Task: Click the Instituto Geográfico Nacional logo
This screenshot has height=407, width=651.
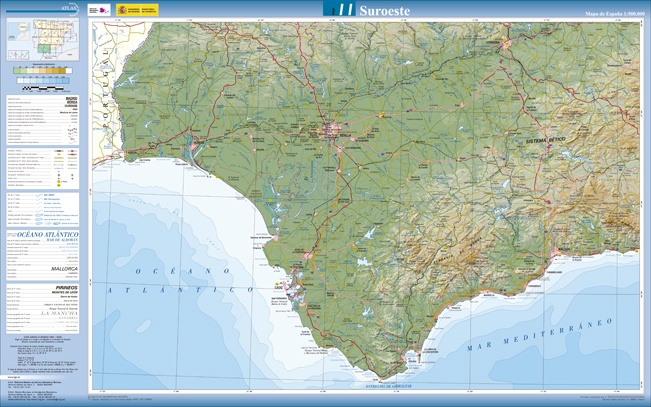Action: (98, 9)
